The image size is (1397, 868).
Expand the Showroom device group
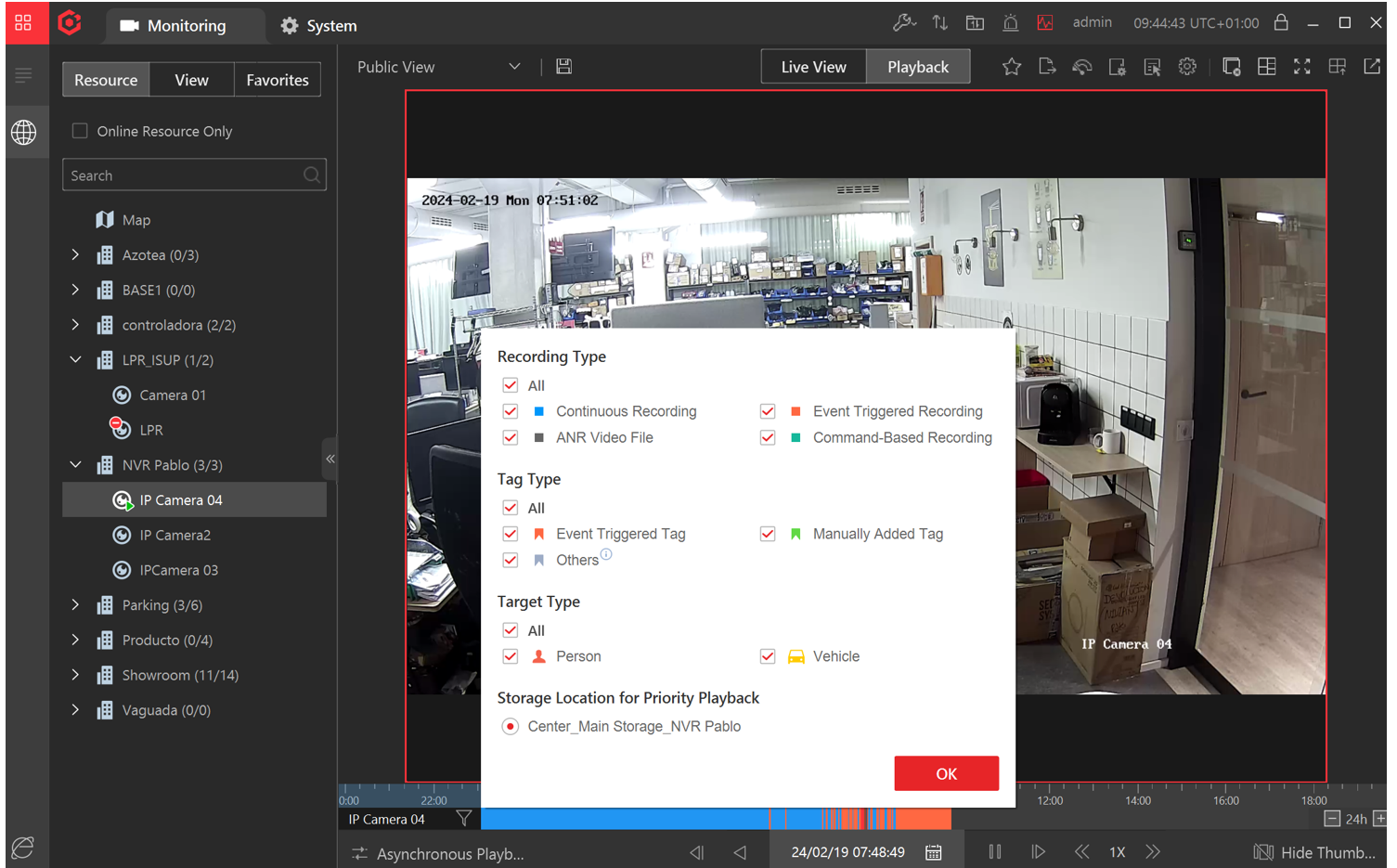[75, 675]
